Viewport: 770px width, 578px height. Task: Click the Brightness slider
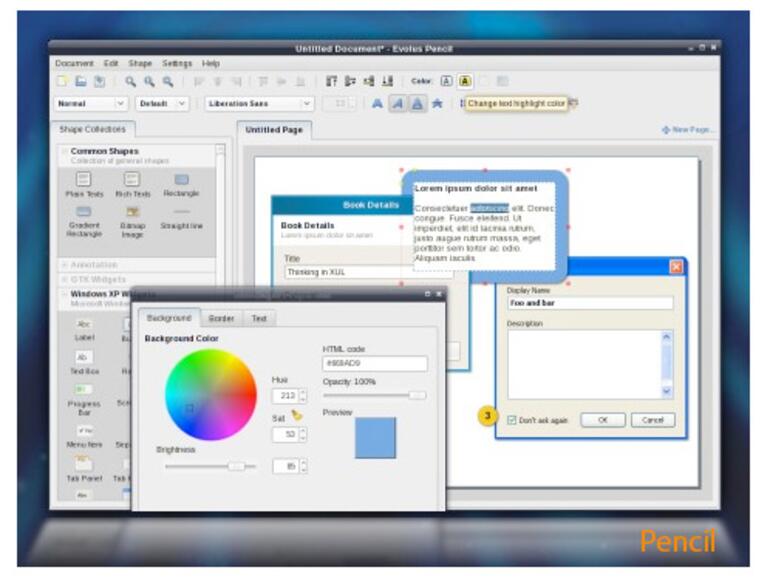pos(211,466)
